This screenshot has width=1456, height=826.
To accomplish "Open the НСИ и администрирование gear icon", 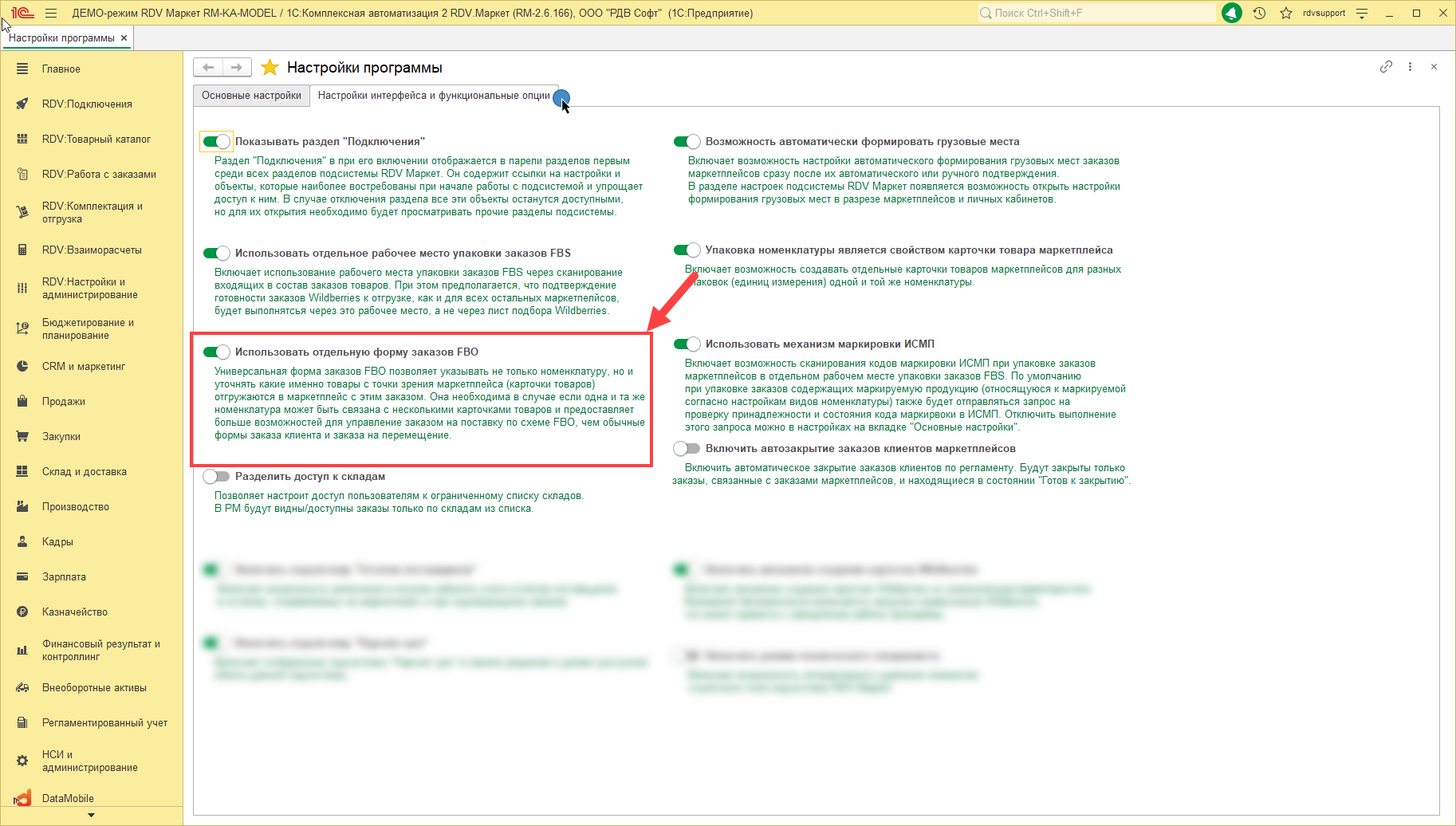I will (22, 761).
